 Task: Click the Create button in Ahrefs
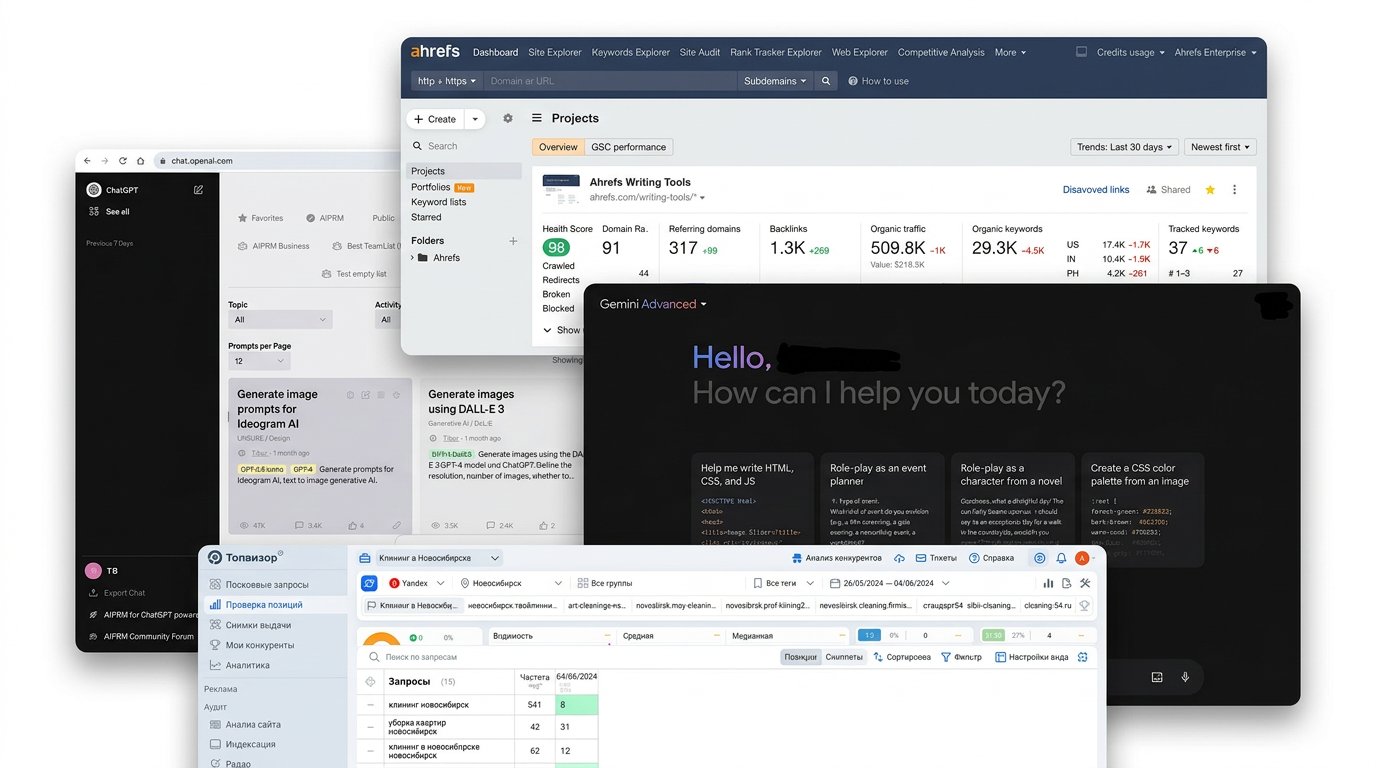436,119
